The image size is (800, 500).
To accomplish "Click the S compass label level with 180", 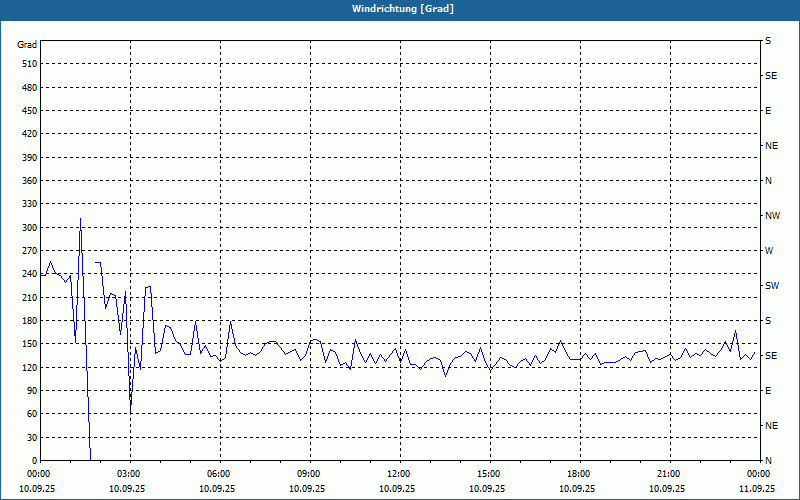I will (768, 321).
